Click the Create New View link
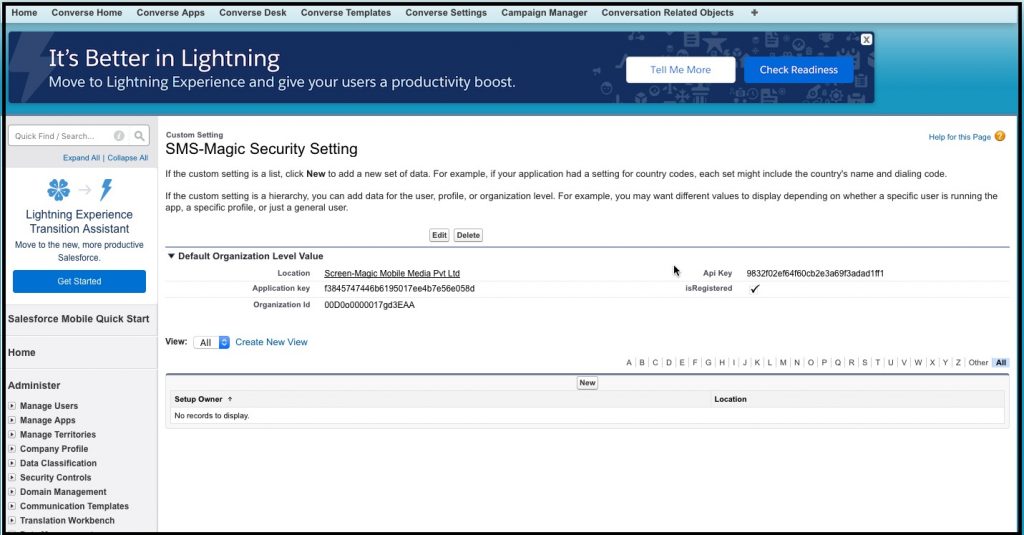 pyautogui.click(x=271, y=342)
